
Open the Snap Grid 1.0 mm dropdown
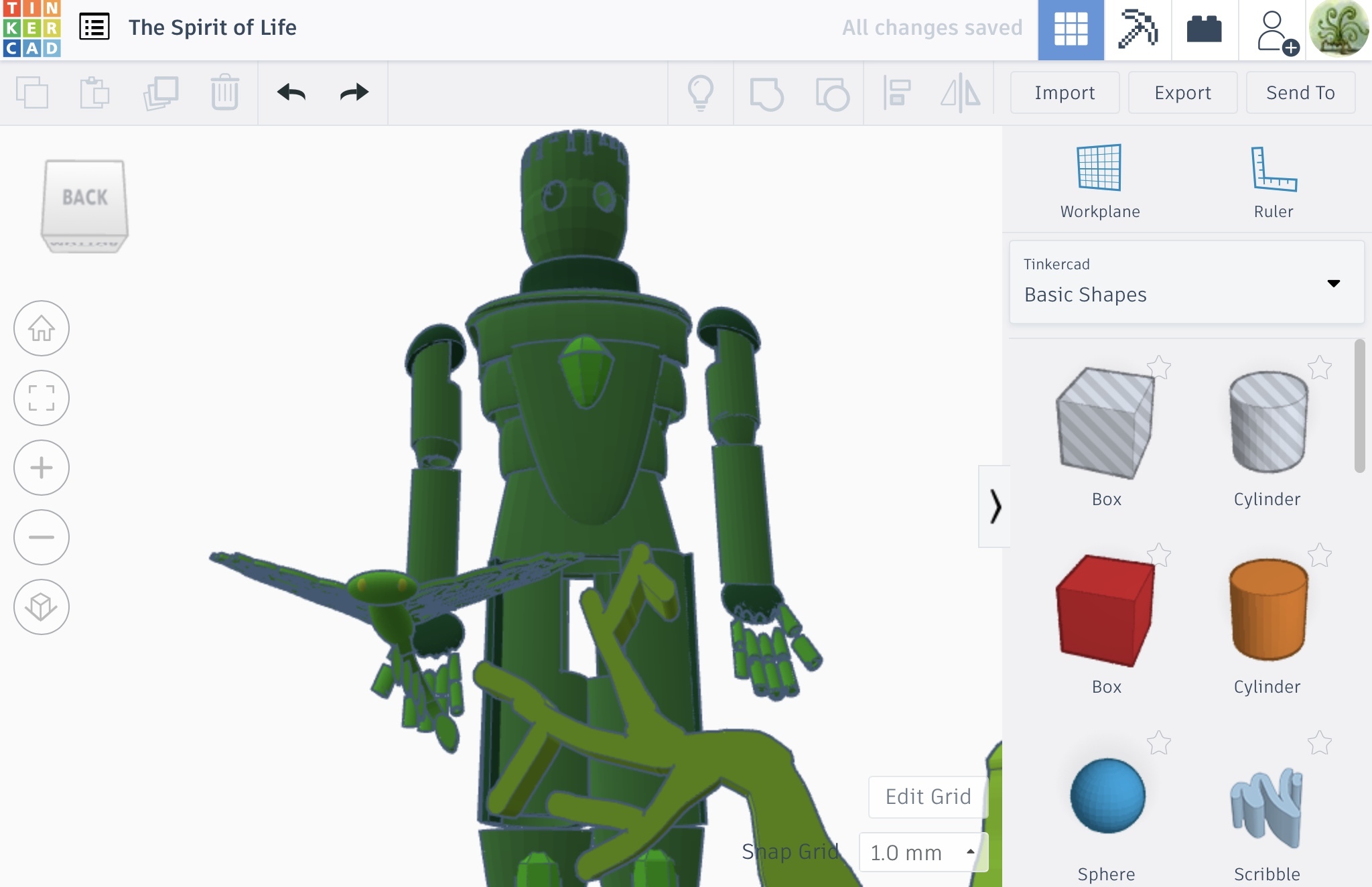(923, 852)
